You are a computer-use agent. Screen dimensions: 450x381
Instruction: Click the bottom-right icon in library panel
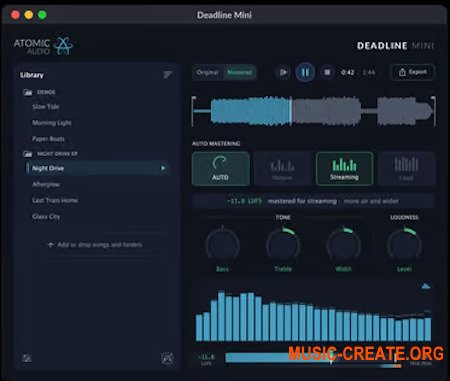(x=167, y=358)
